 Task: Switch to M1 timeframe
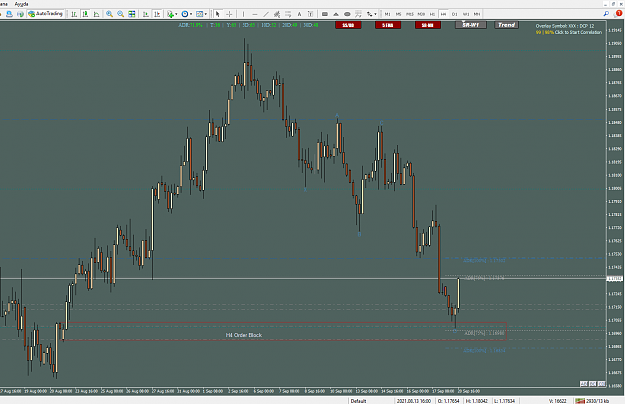[387, 14]
